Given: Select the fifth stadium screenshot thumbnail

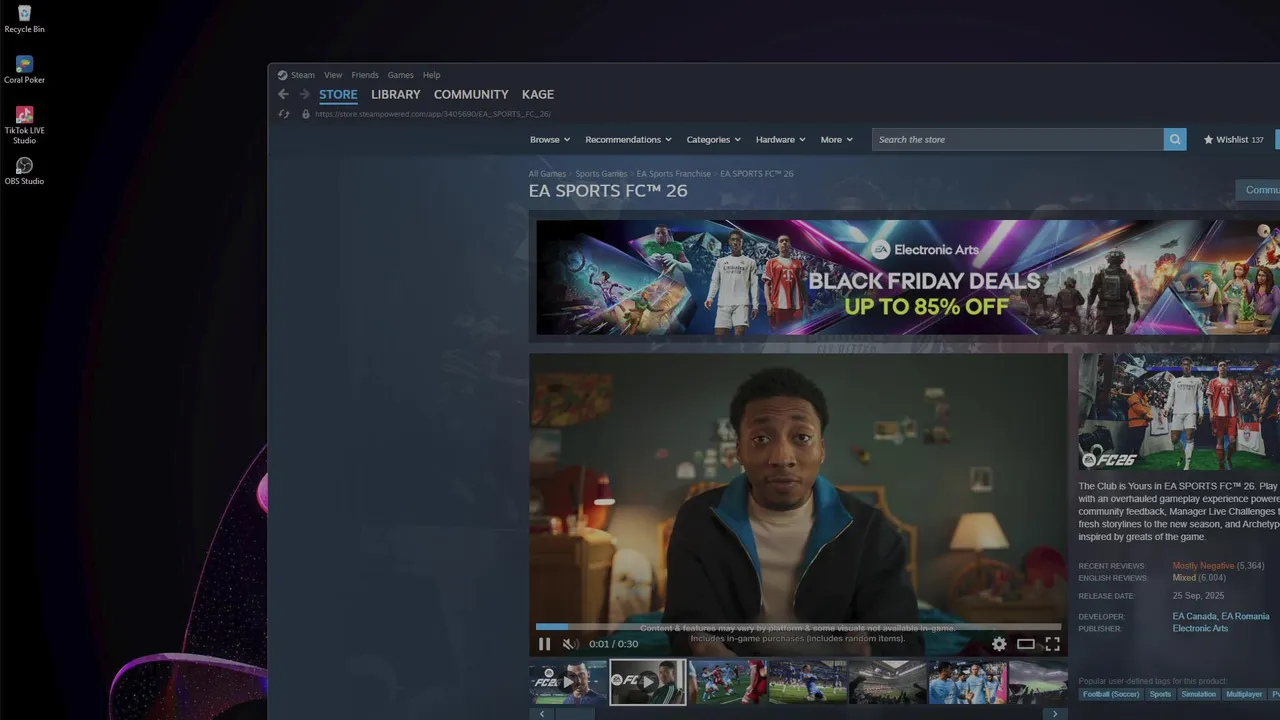Looking at the screenshot, I should tap(888, 682).
